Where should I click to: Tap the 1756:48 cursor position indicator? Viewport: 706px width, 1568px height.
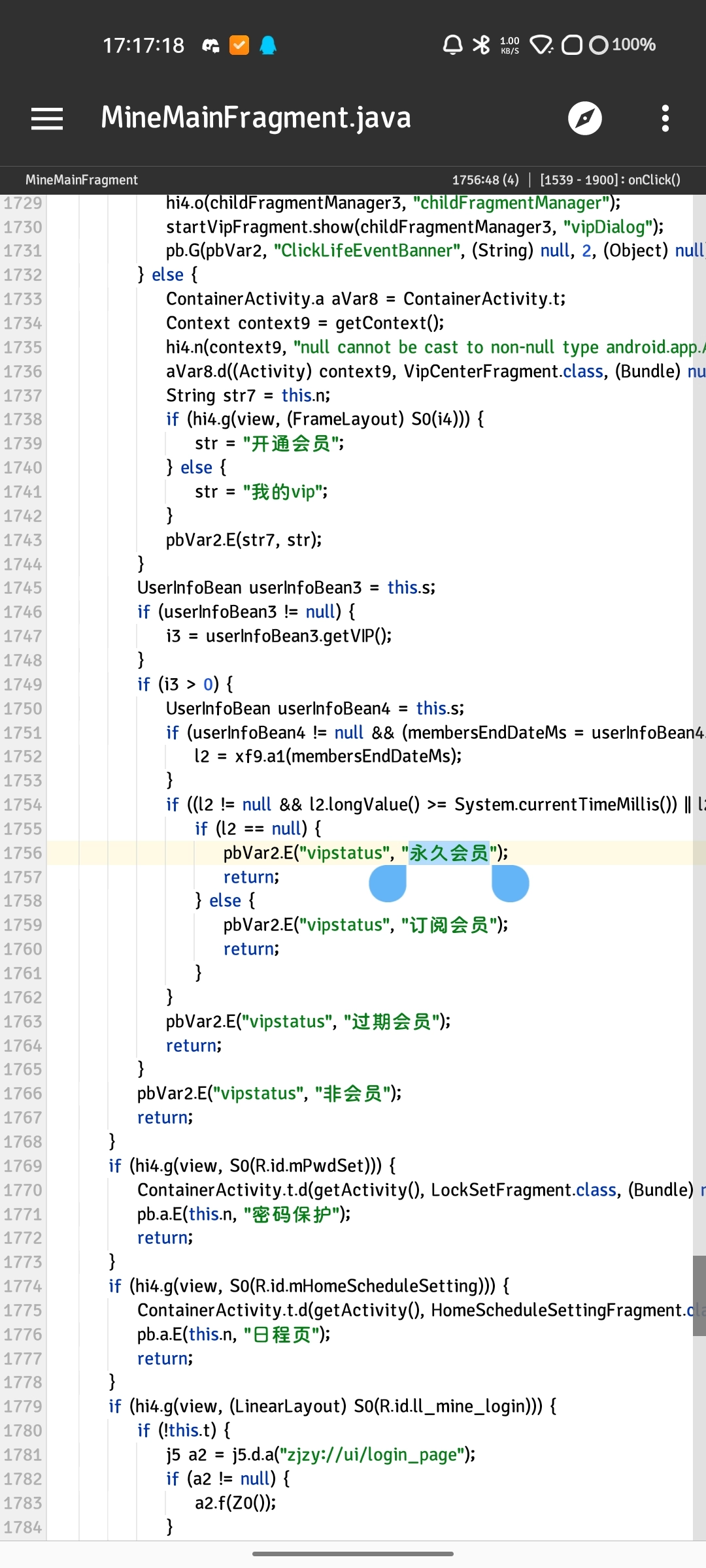pyautogui.click(x=485, y=180)
